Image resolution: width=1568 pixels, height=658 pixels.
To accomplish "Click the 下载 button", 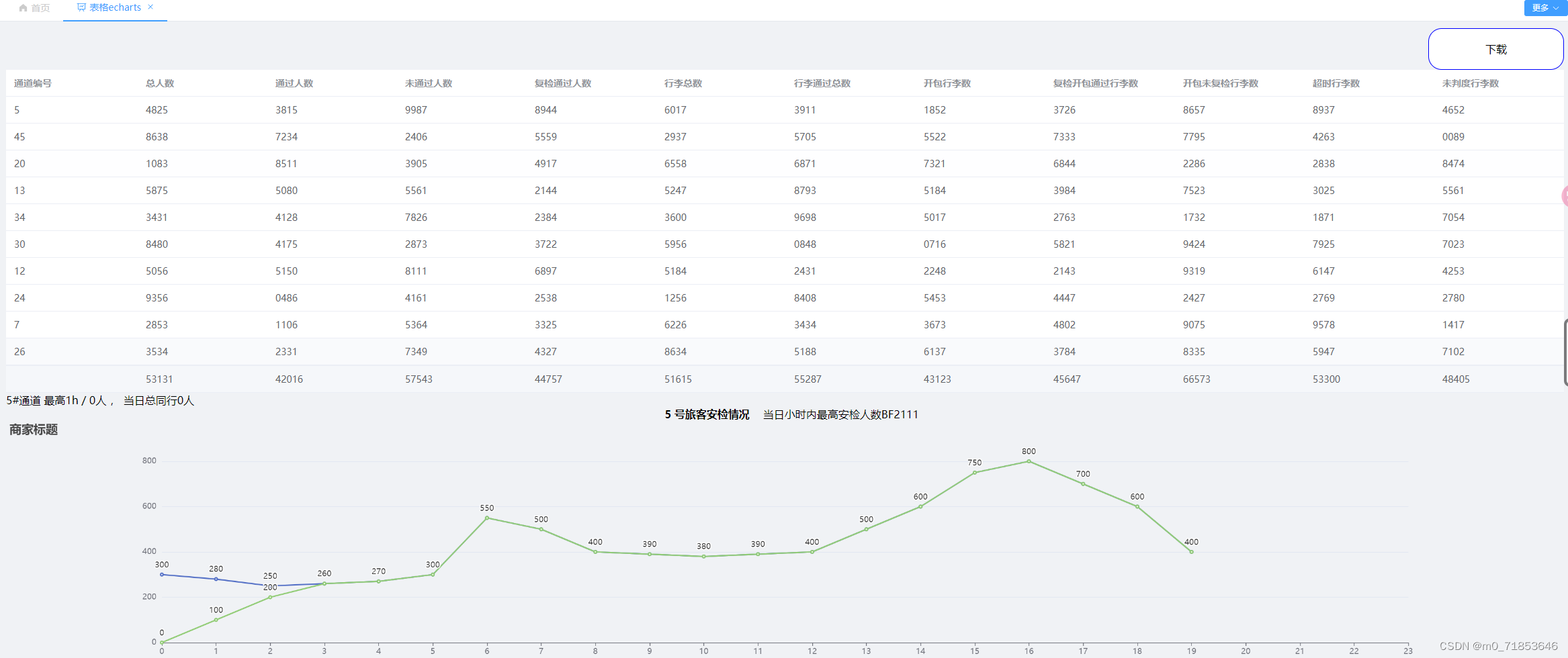I will [x=1495, y=49].
